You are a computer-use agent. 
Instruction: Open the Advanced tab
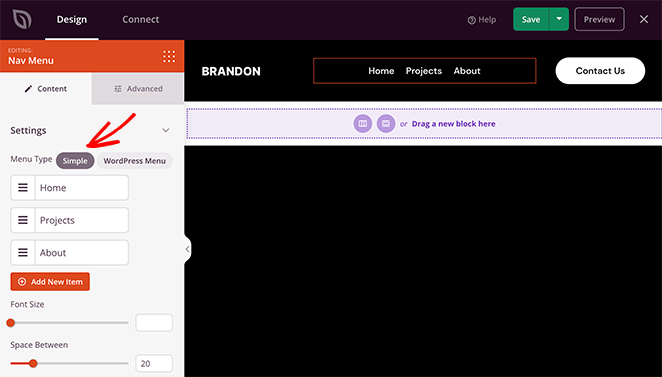coord(138,89)
